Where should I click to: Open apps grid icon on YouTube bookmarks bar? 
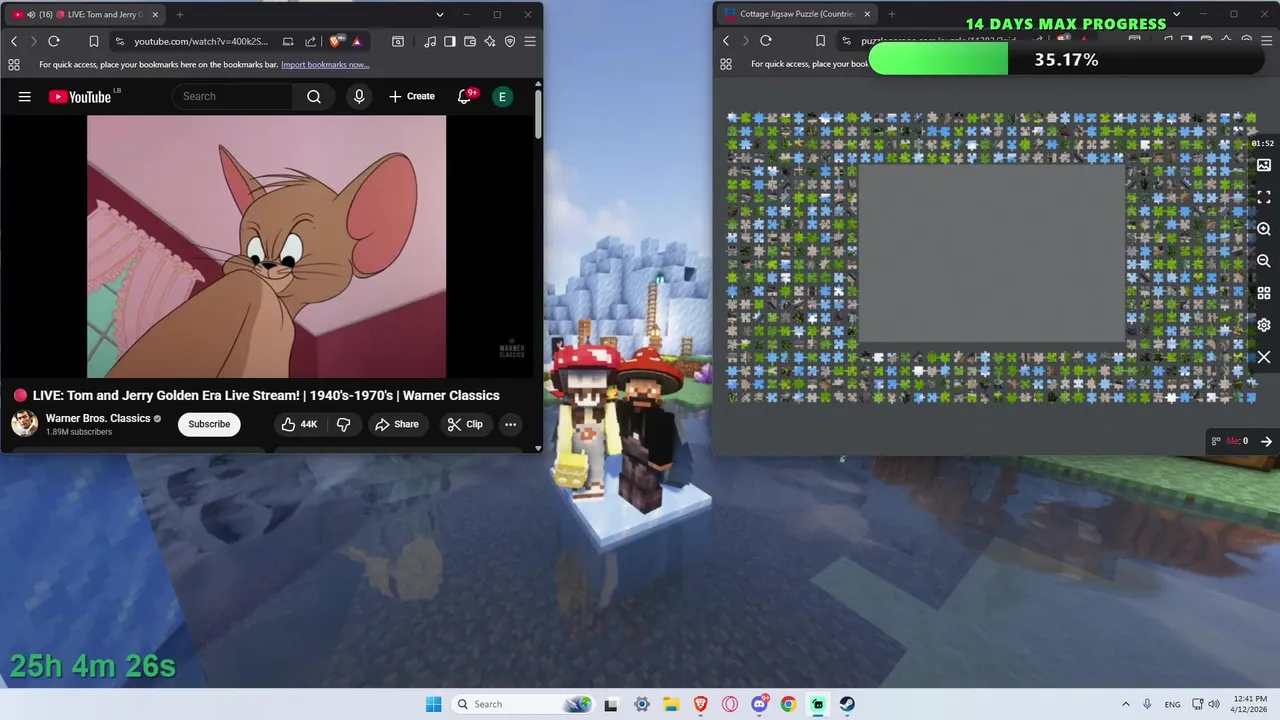point(14,65)
